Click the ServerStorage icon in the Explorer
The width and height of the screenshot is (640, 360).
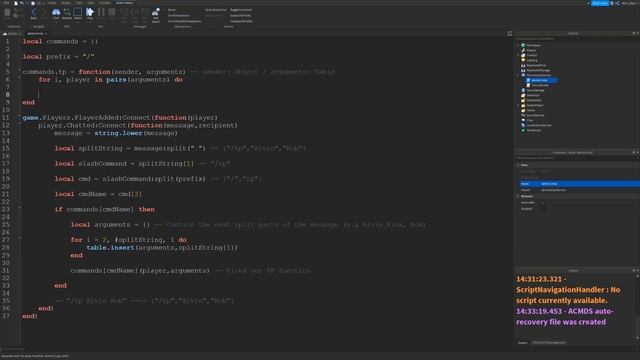pyautogui.click(x=523, y=90)
